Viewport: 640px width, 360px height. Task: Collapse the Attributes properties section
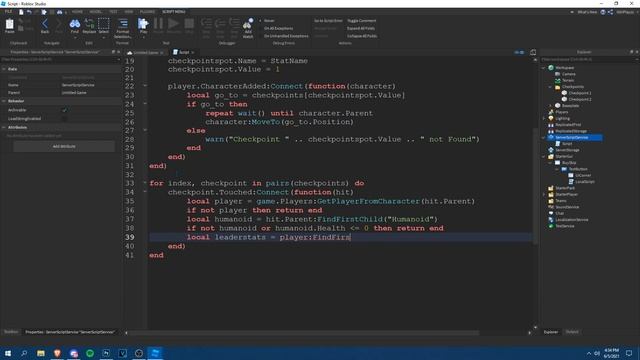point(4,127)
